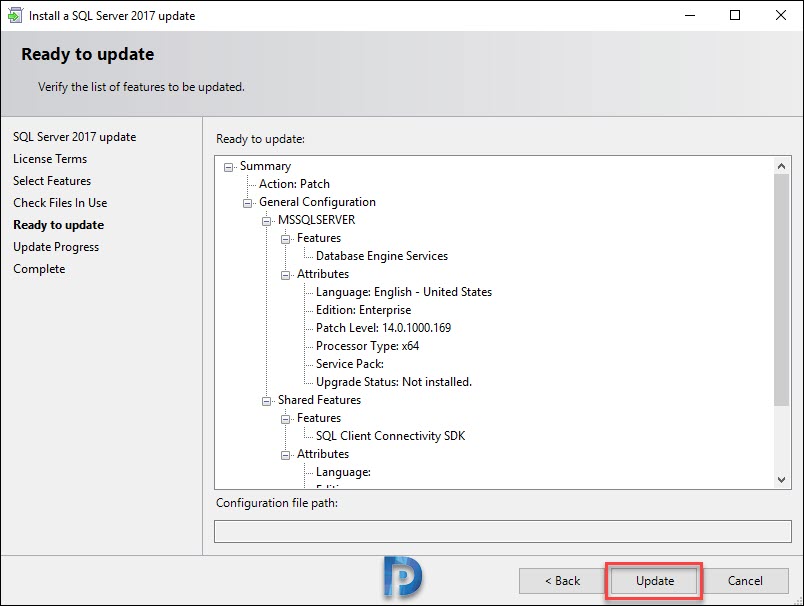Click 'Verify the list of features' text
This screenshot has height=606, width=804.
coord(142,87)
